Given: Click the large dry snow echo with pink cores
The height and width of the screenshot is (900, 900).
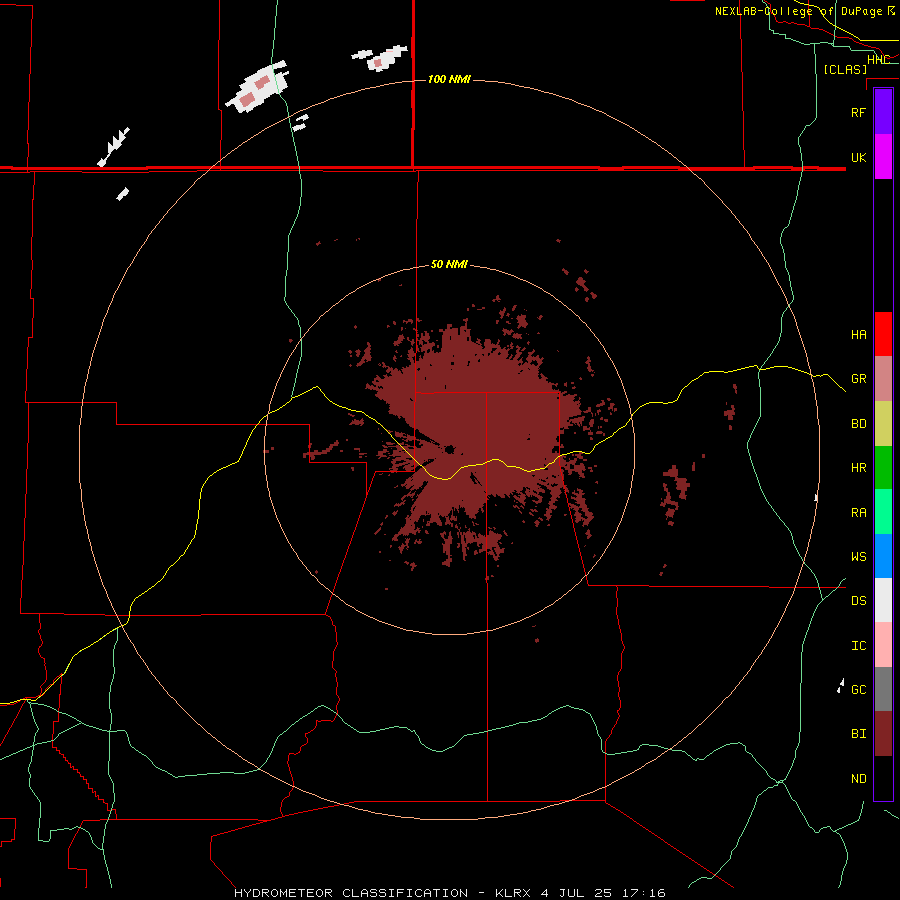Looking at the screenshot, I should [x=257, y=87].
